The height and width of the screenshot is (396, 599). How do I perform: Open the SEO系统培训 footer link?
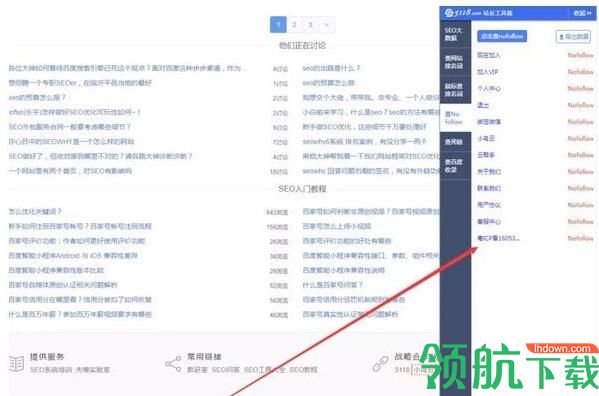click(x=51, y=370)
